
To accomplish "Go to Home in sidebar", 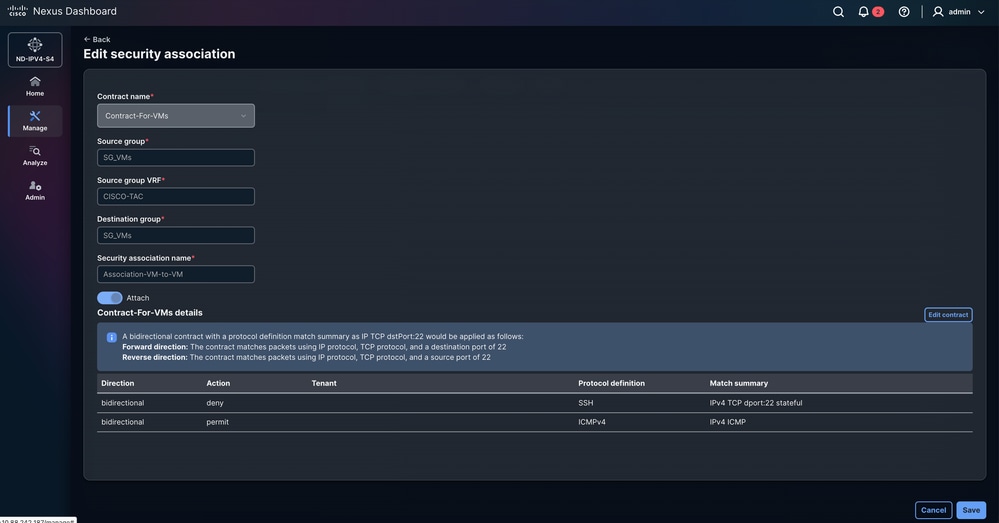I will pos(35,86).
